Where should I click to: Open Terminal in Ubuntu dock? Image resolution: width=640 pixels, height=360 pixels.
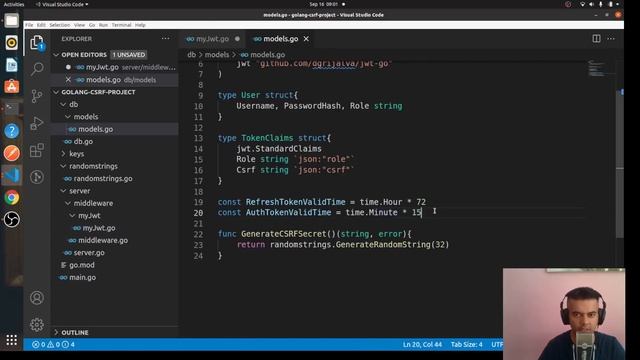click(x=11, y=109)
